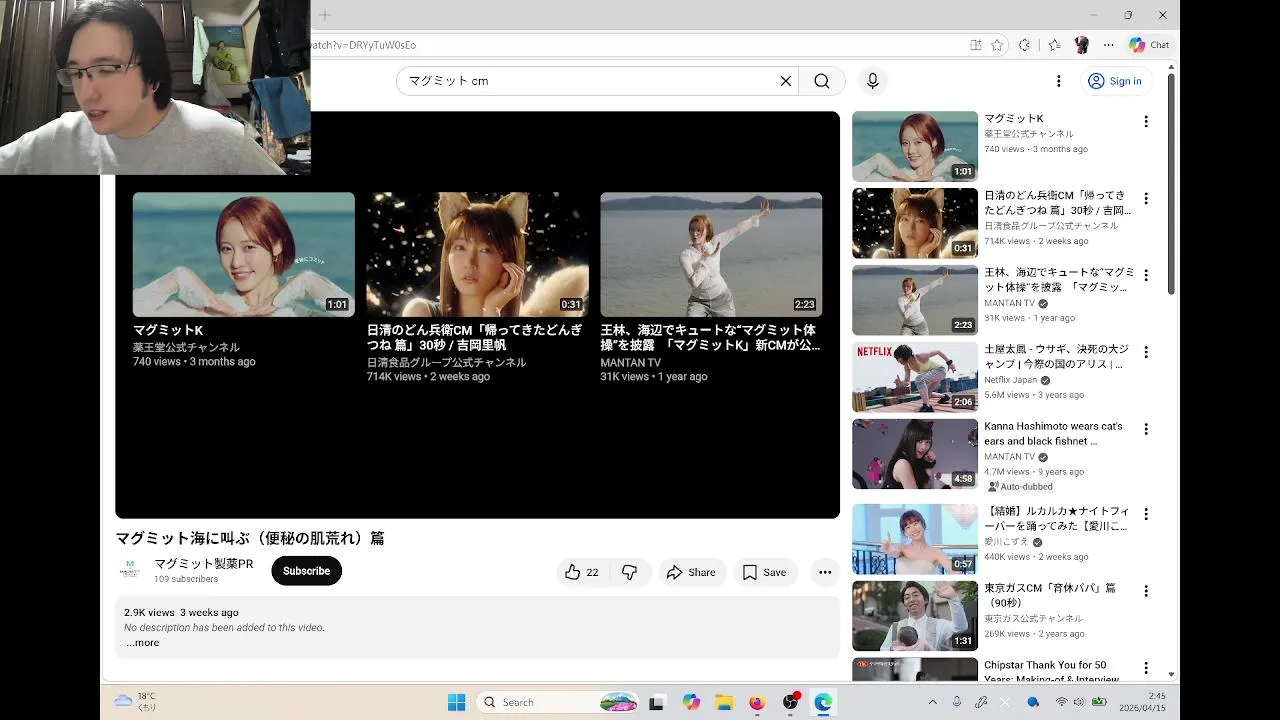Open Edge extensions puzzle icon
1280x720 pixels.
(x=1024, y=45)
